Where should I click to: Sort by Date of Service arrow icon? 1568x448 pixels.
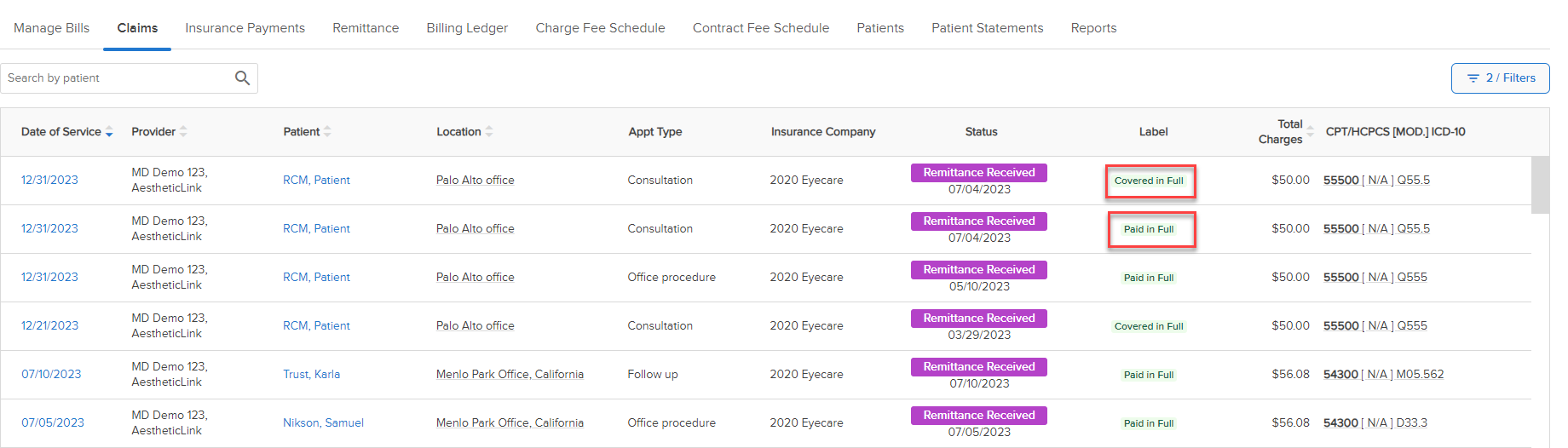click(109, 132)
